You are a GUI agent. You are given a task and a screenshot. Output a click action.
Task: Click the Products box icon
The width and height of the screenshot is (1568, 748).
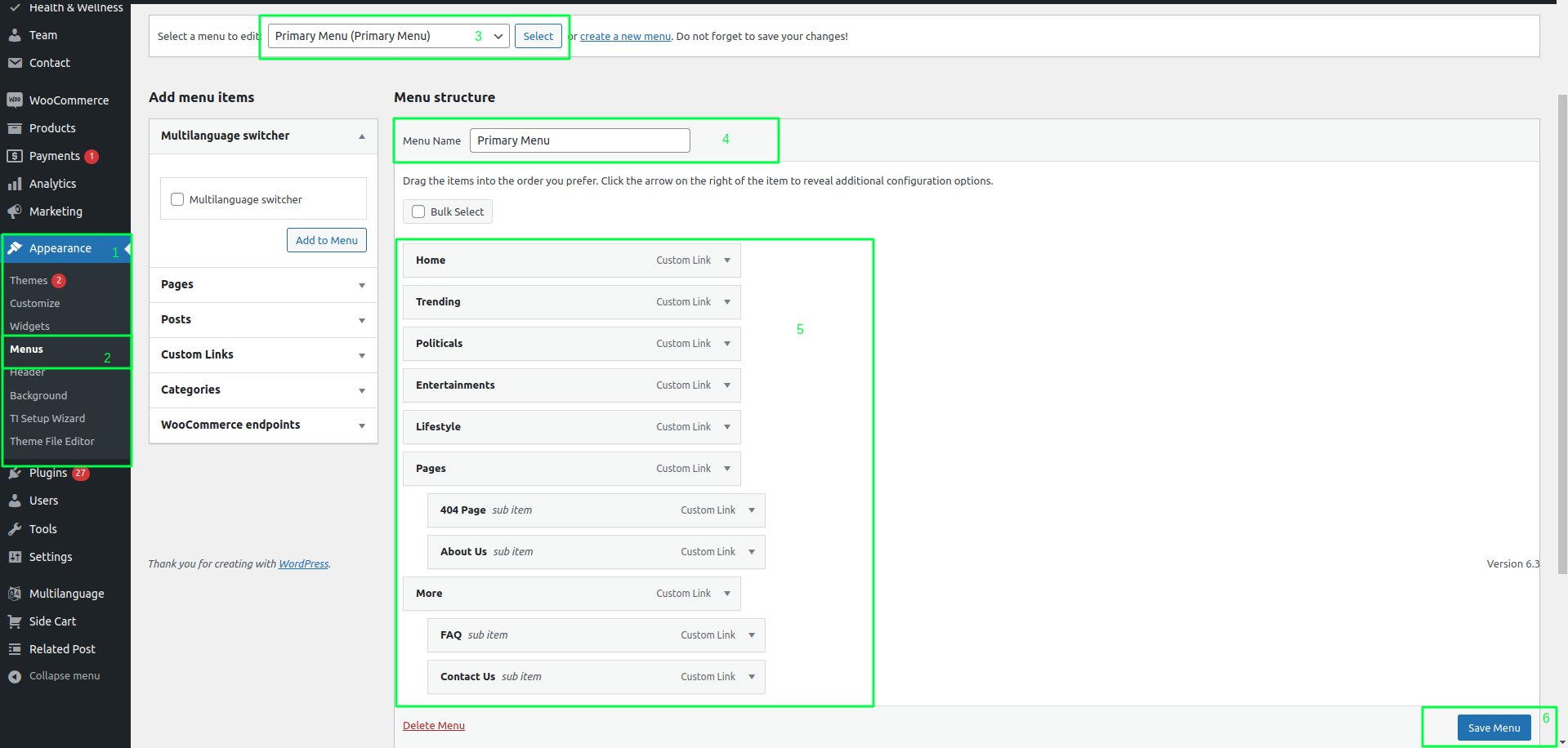pos(15,128)
